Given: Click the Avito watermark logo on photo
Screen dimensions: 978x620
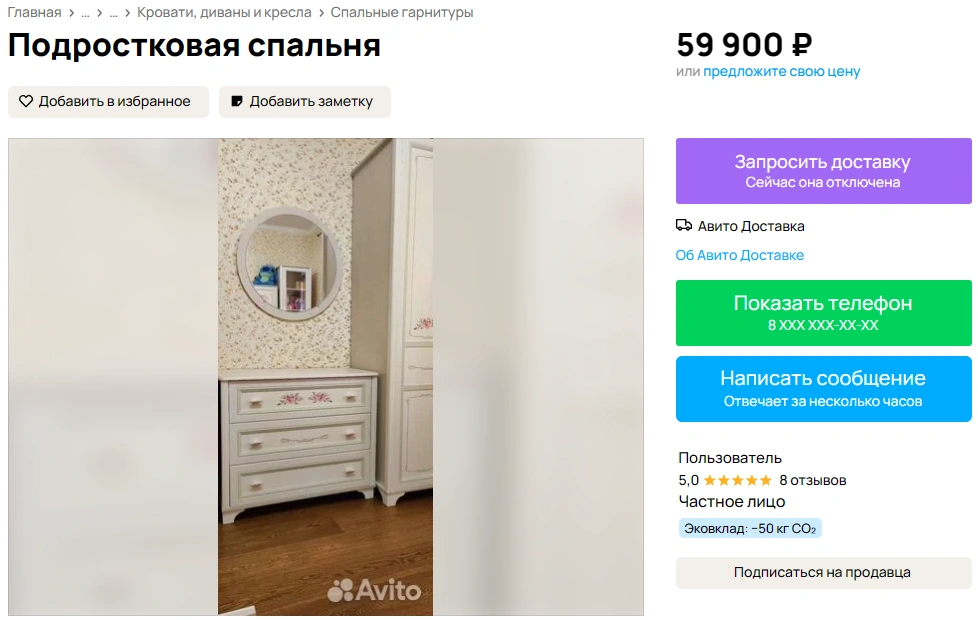Looking at the screenshot, I should point(374,590).
